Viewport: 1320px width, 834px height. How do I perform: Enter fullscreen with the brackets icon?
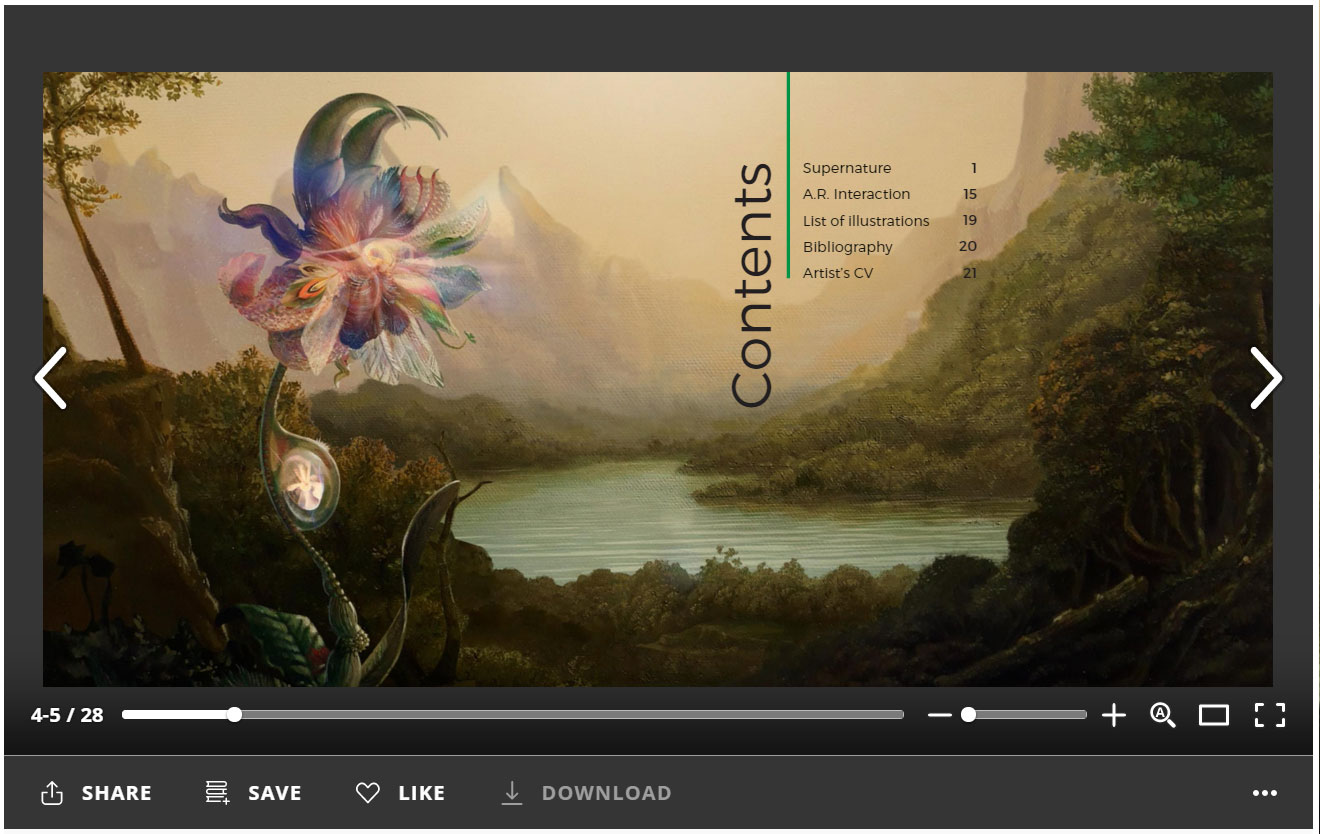tap(1270, 714)
